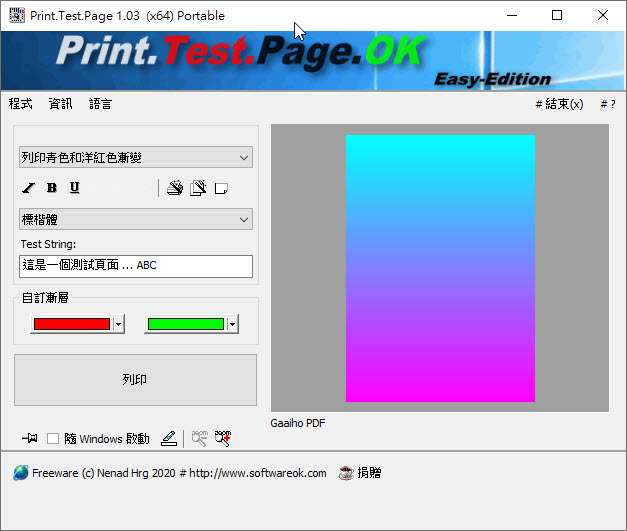The height and width of the screenshot is (531, 627).
Task: Click the cyan-magenta gradient preview page
Action: [x=440, y=268]
